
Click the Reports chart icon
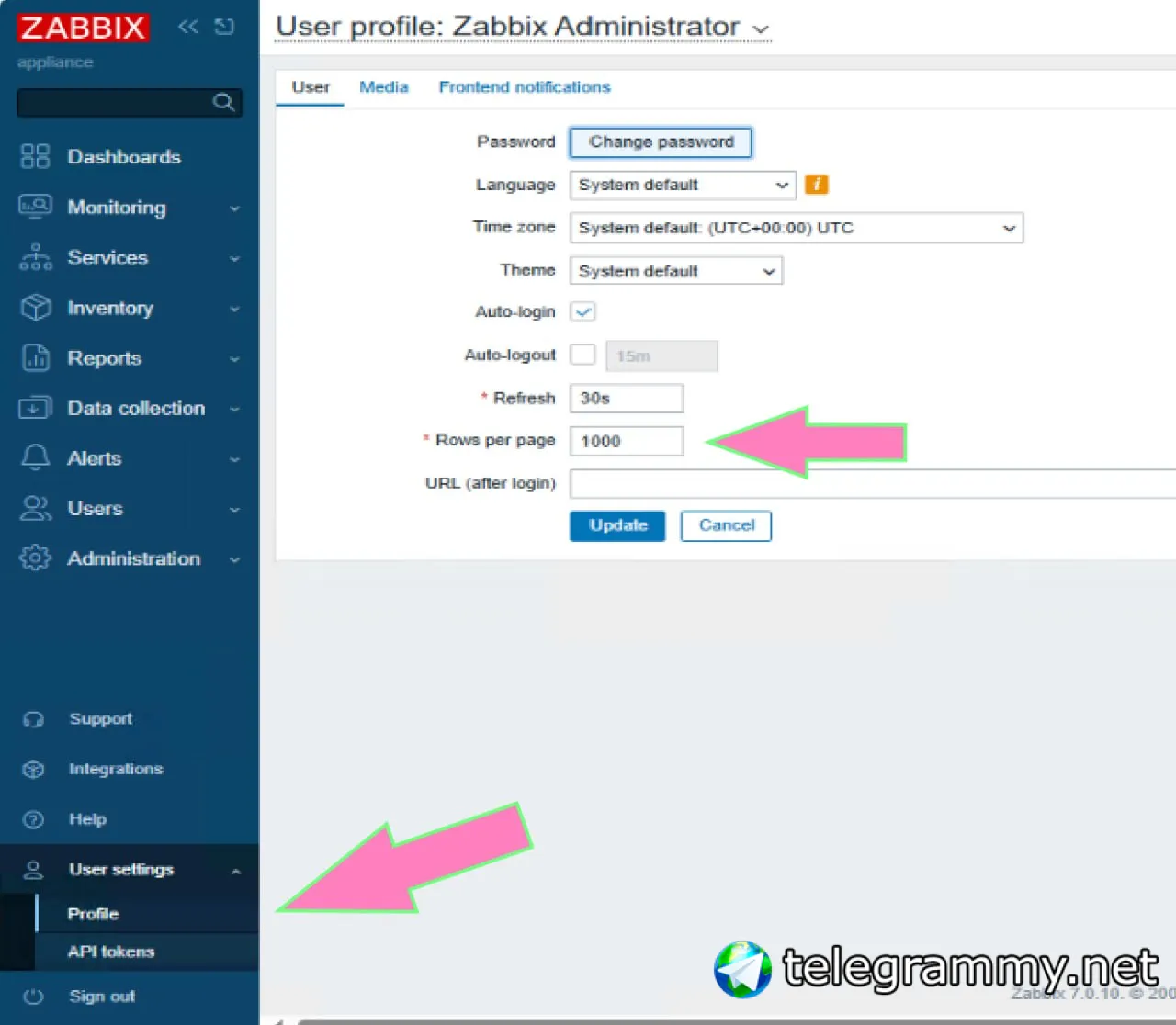pyautogui.click(x=35, y=357)
